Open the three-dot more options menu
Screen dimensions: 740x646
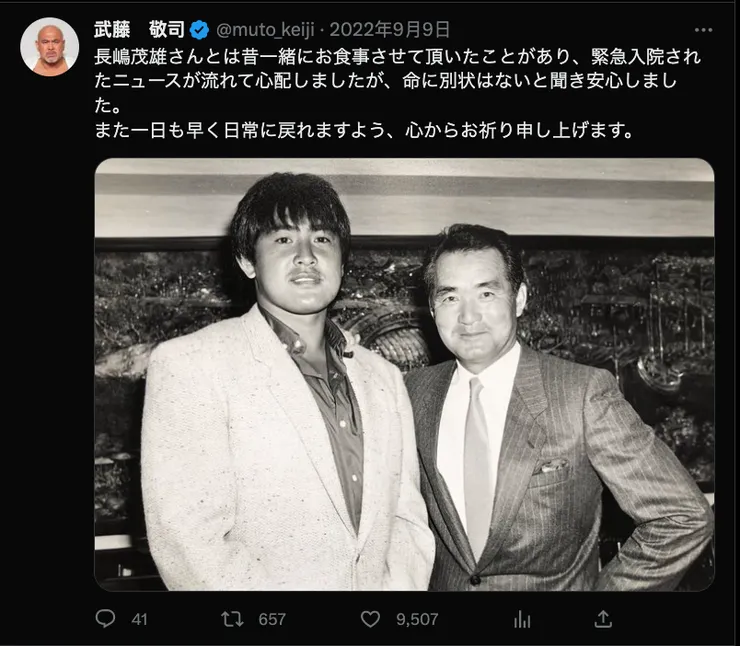point(703,30)
